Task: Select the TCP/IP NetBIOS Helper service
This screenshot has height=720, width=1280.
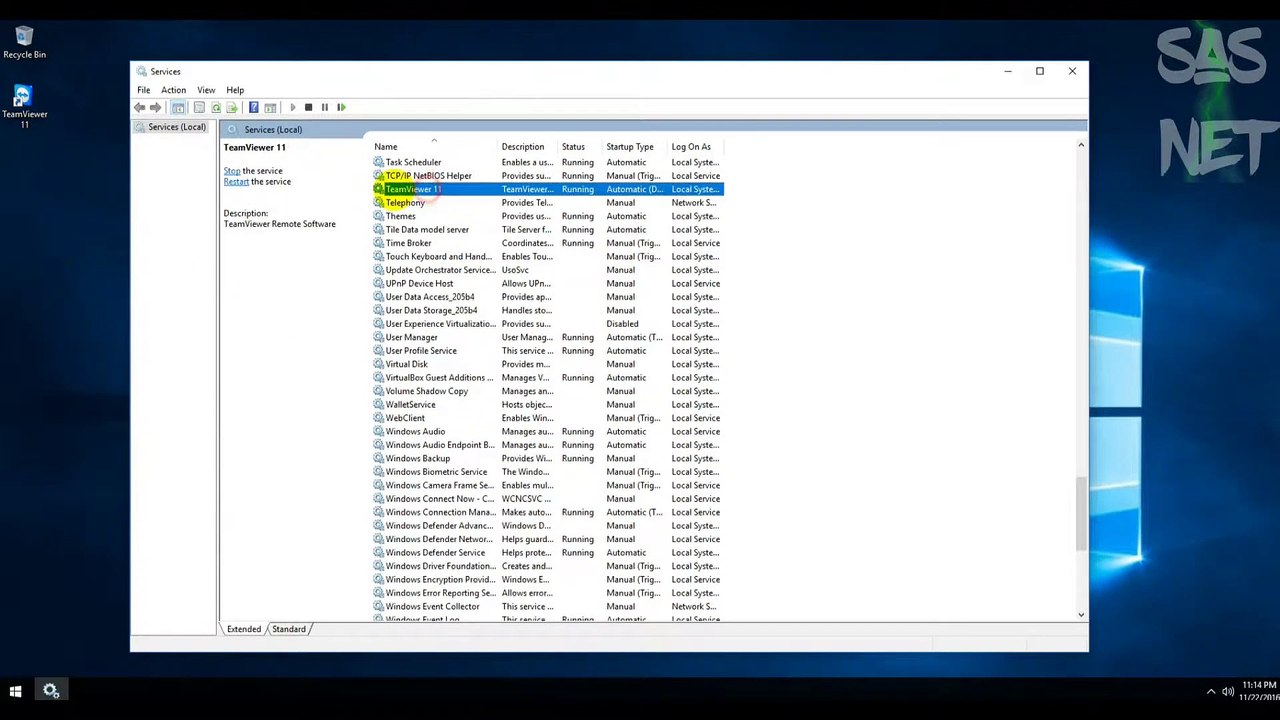Action: [x=428, y=176]
